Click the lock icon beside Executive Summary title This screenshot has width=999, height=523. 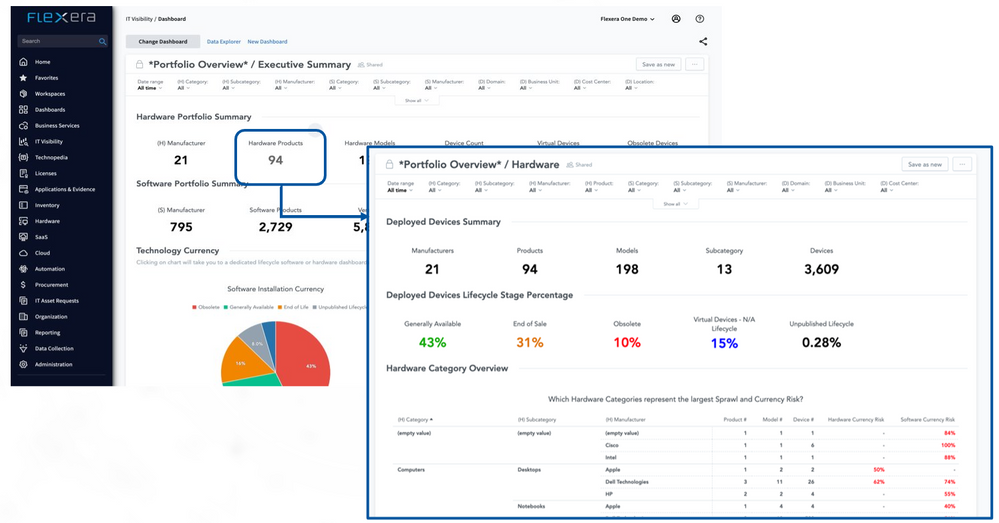(143, 65)
